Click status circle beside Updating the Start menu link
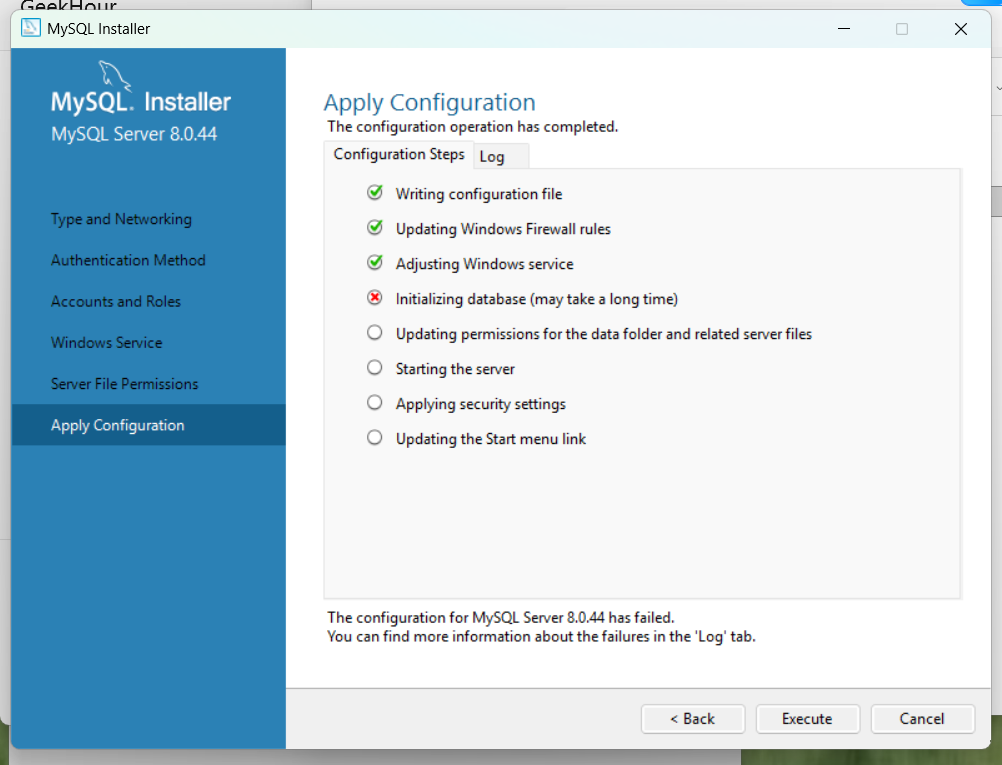The image size is (1002, 765). coord(375,438)
